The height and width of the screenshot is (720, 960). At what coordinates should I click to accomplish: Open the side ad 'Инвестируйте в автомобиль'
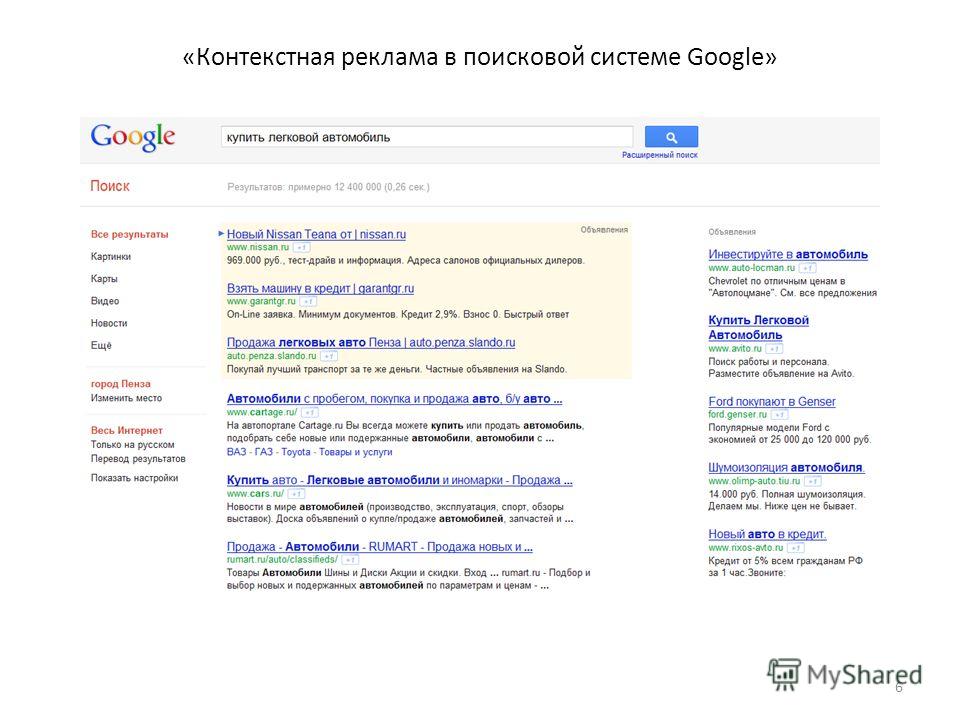pyautogui.click(x=788, y=254)
